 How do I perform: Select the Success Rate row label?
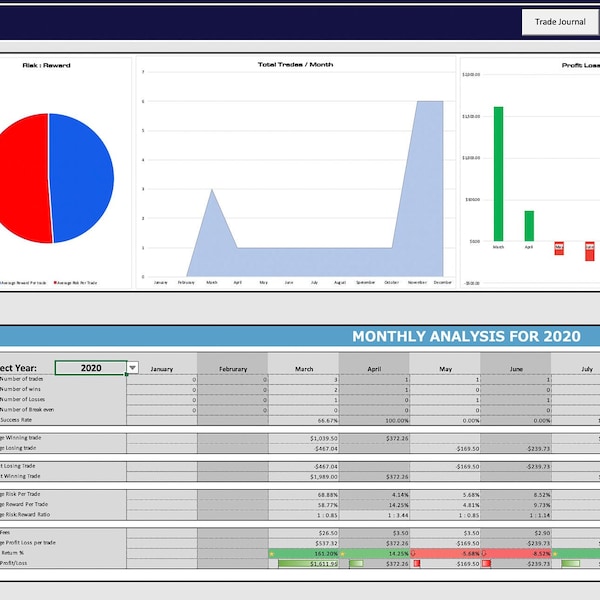tap(16, 420)
